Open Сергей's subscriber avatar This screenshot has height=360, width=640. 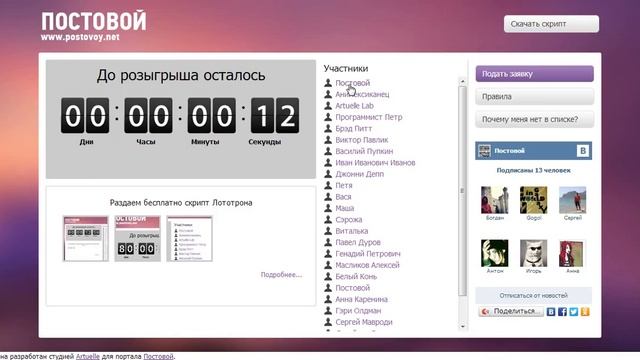pyautogui.click(x=572, y=200)
